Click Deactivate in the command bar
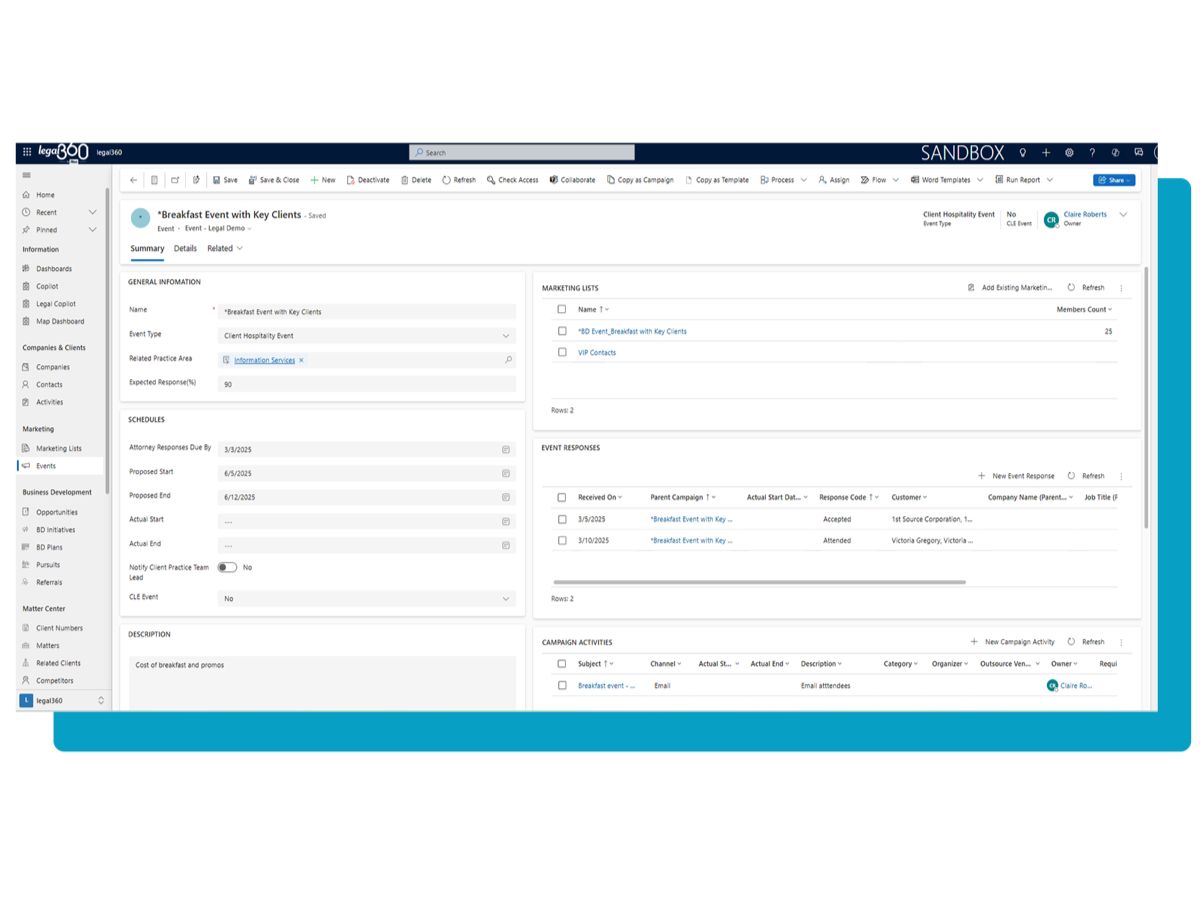This screenshot has width=1200, height=900. click(368, 180)
